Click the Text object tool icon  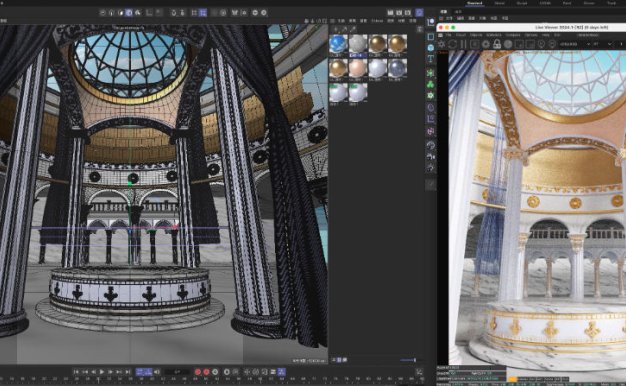click(x=430, y=59)
